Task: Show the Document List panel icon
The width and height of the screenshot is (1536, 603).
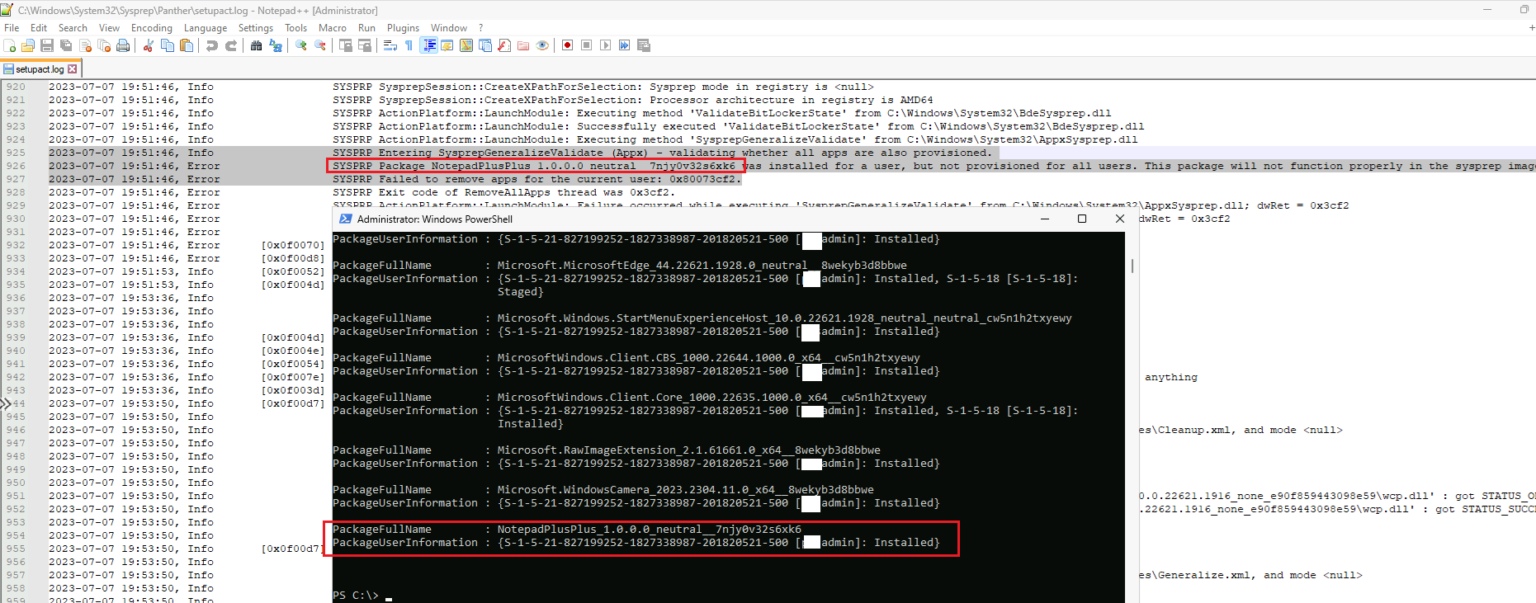Action: click(x=485, y=45)
